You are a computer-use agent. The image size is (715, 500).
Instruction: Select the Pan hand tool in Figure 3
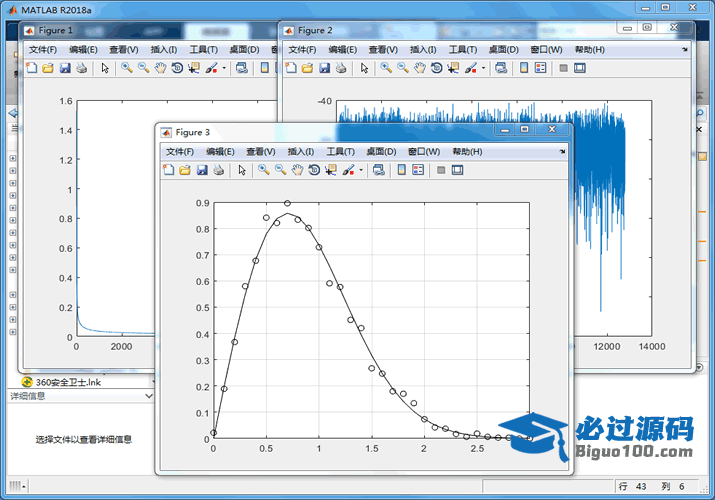click(297, 171)
